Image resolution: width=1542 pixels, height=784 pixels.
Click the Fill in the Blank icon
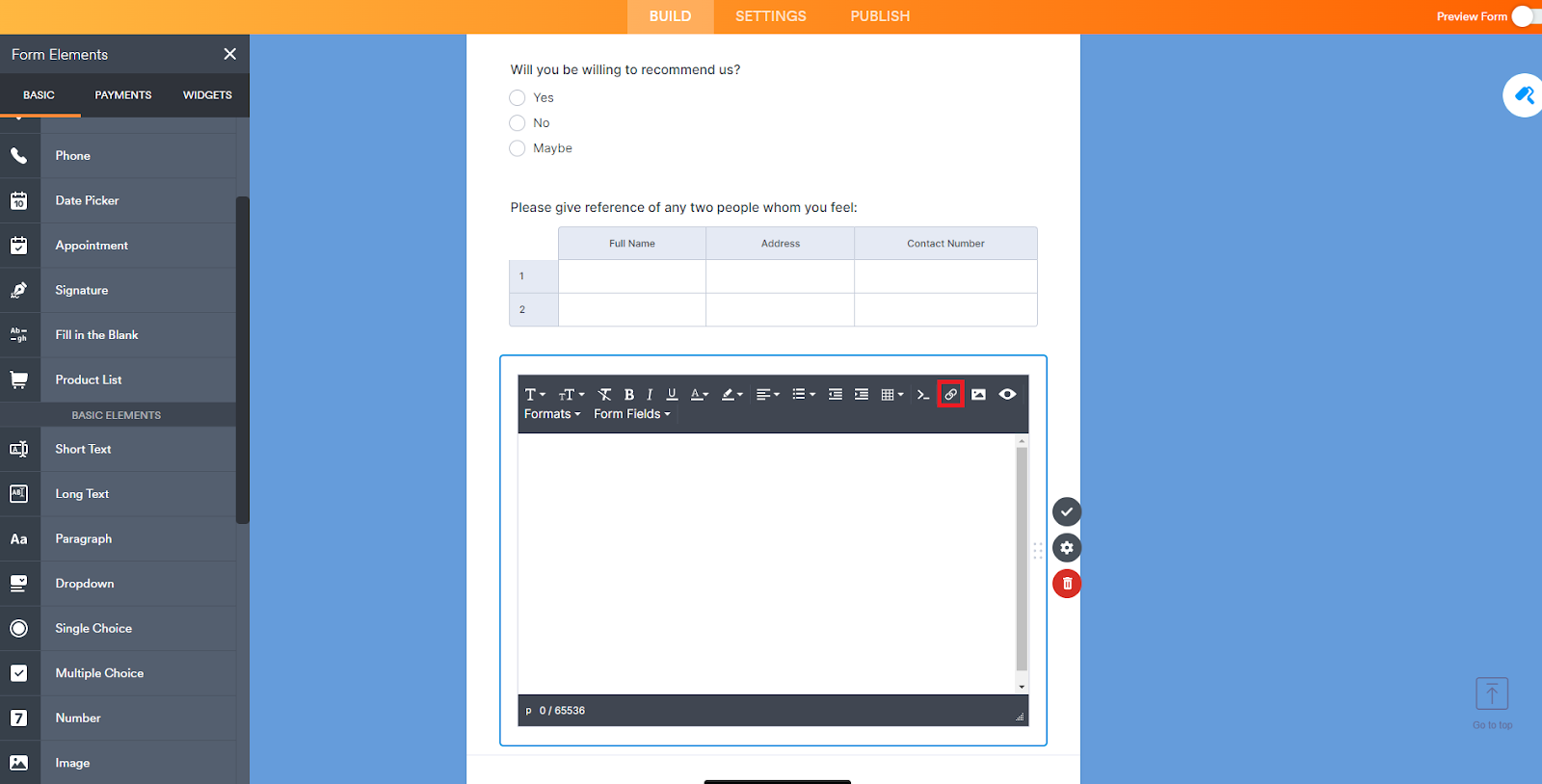19,334
